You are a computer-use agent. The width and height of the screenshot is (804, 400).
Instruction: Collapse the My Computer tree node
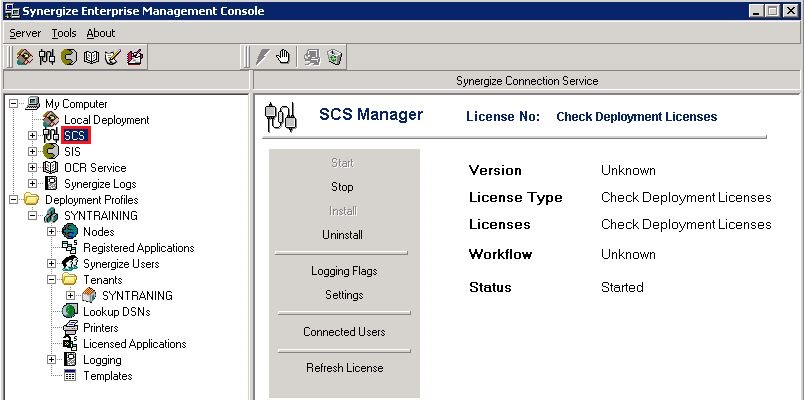click(14, 104)
